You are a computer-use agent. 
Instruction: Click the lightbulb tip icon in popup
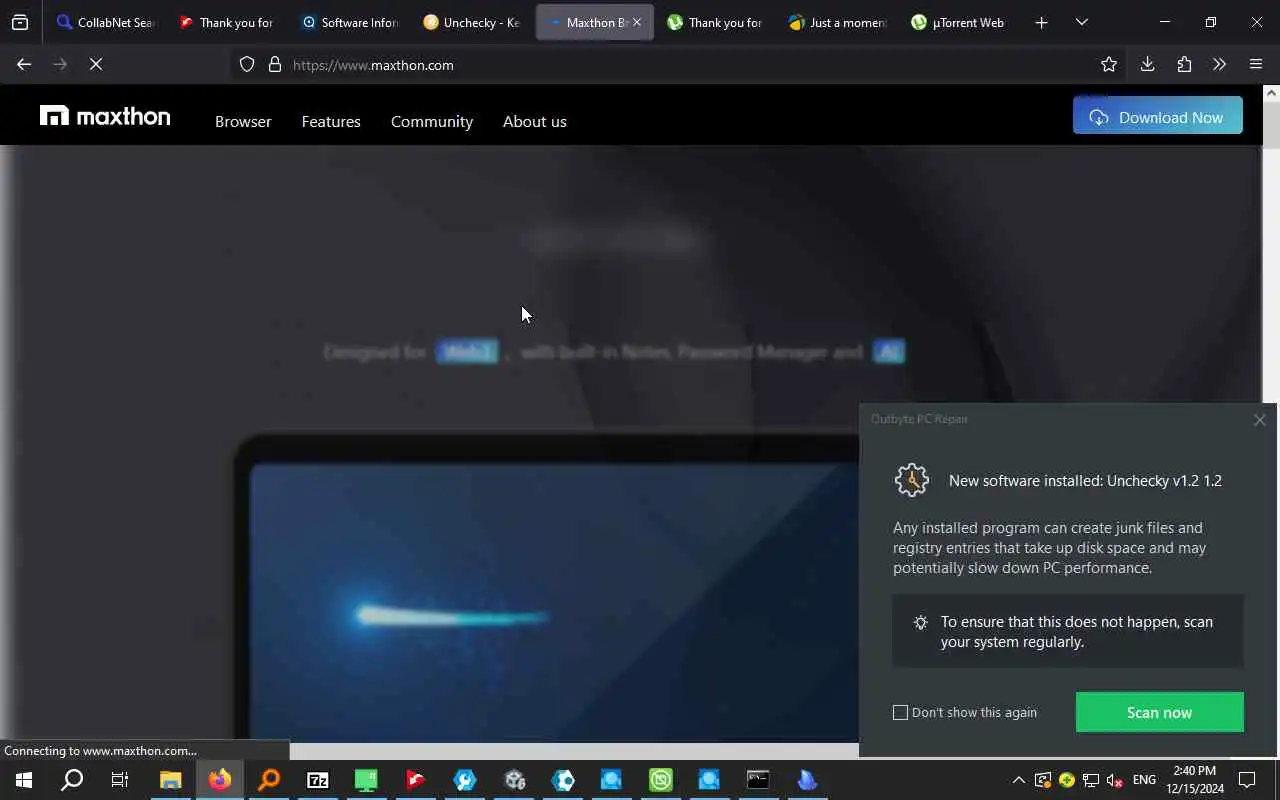[921, 622]
